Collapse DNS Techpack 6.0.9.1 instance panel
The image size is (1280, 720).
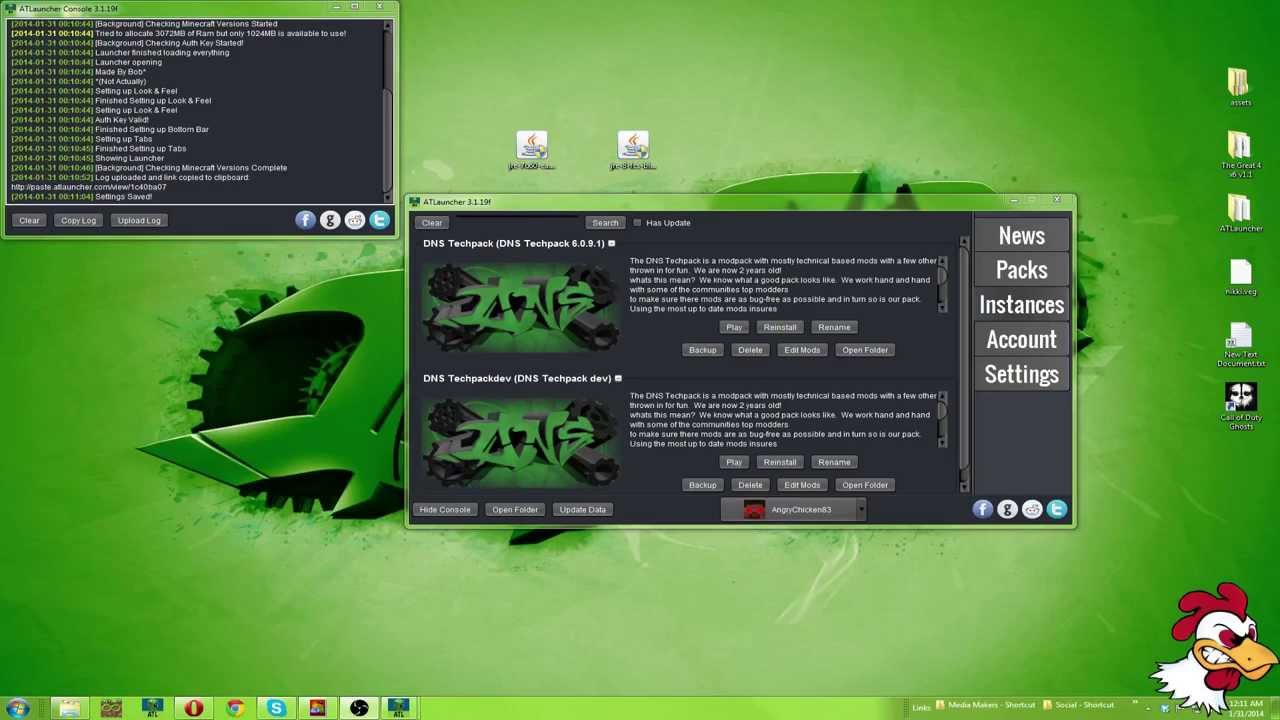tap(611, 243)
